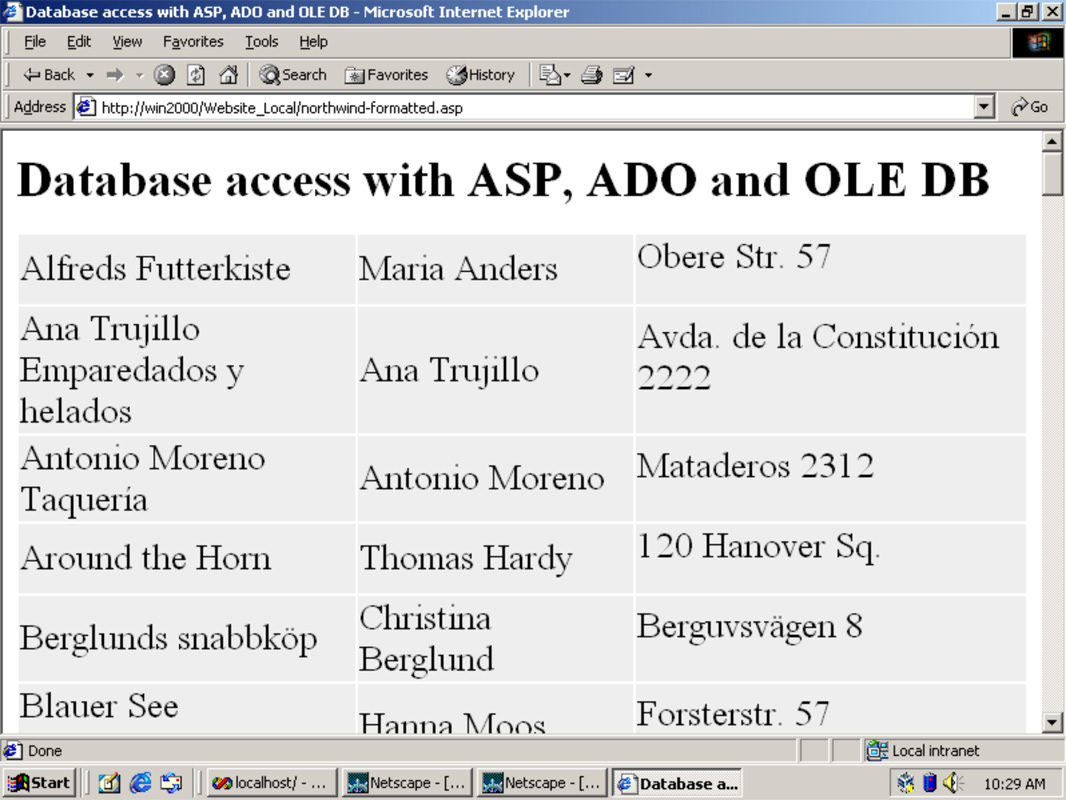
Task: Go to the Home page icon
Action: [228, 75]
